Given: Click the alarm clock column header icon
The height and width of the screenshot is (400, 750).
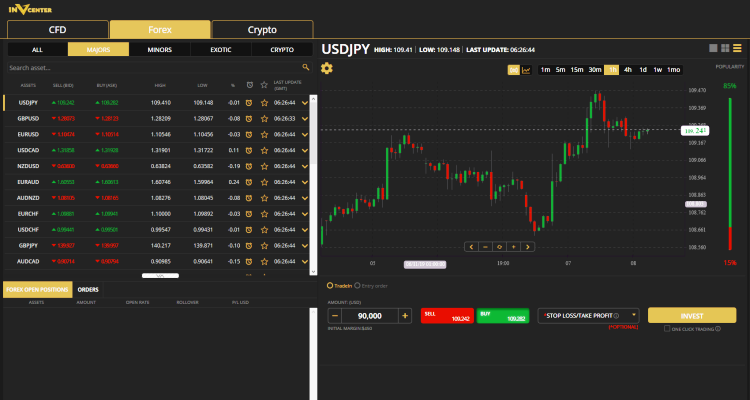Looking at the screenshot, I should [250, 85].
